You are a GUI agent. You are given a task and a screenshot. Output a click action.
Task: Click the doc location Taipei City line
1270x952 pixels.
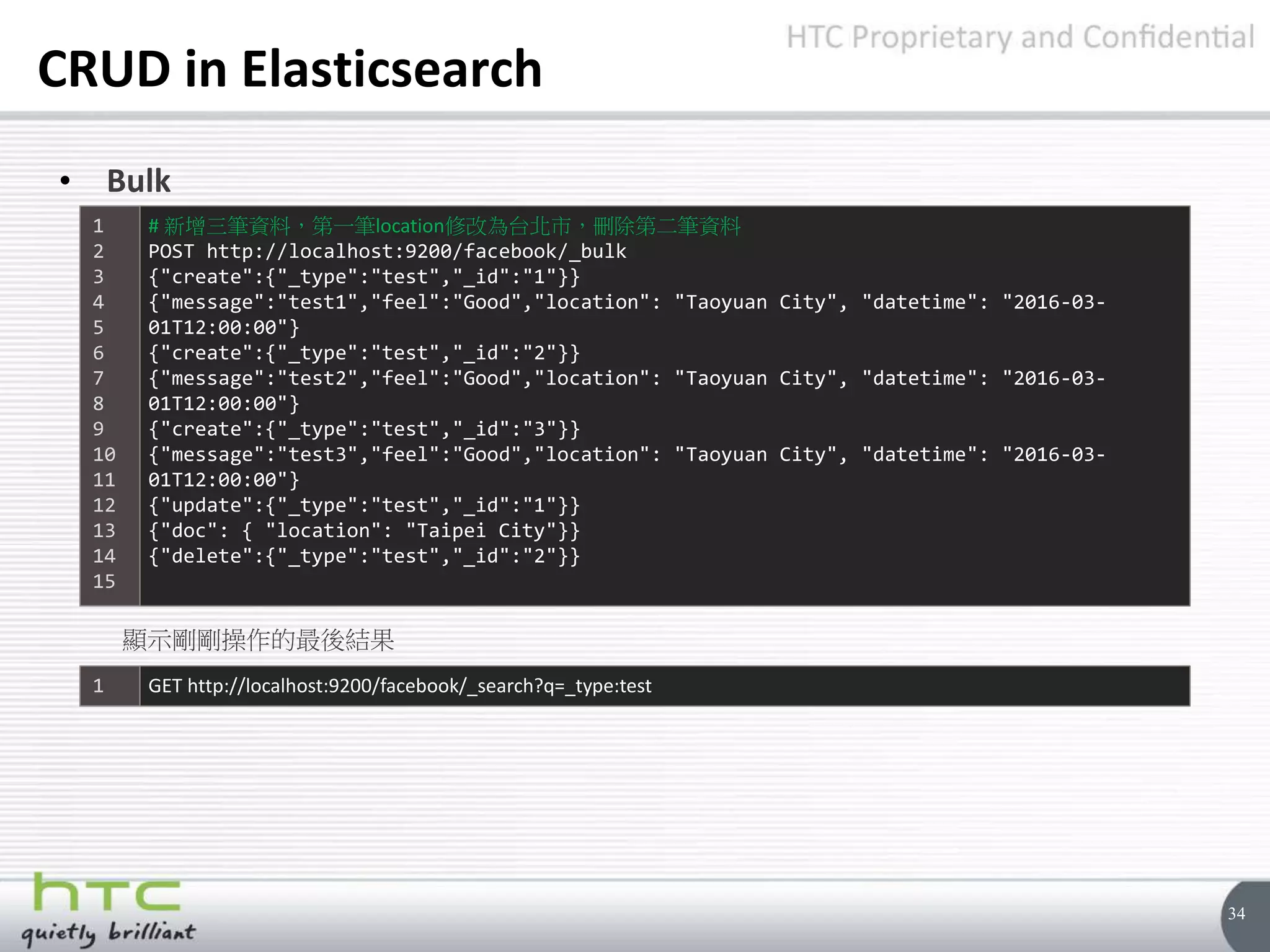[x=364, y=531]
